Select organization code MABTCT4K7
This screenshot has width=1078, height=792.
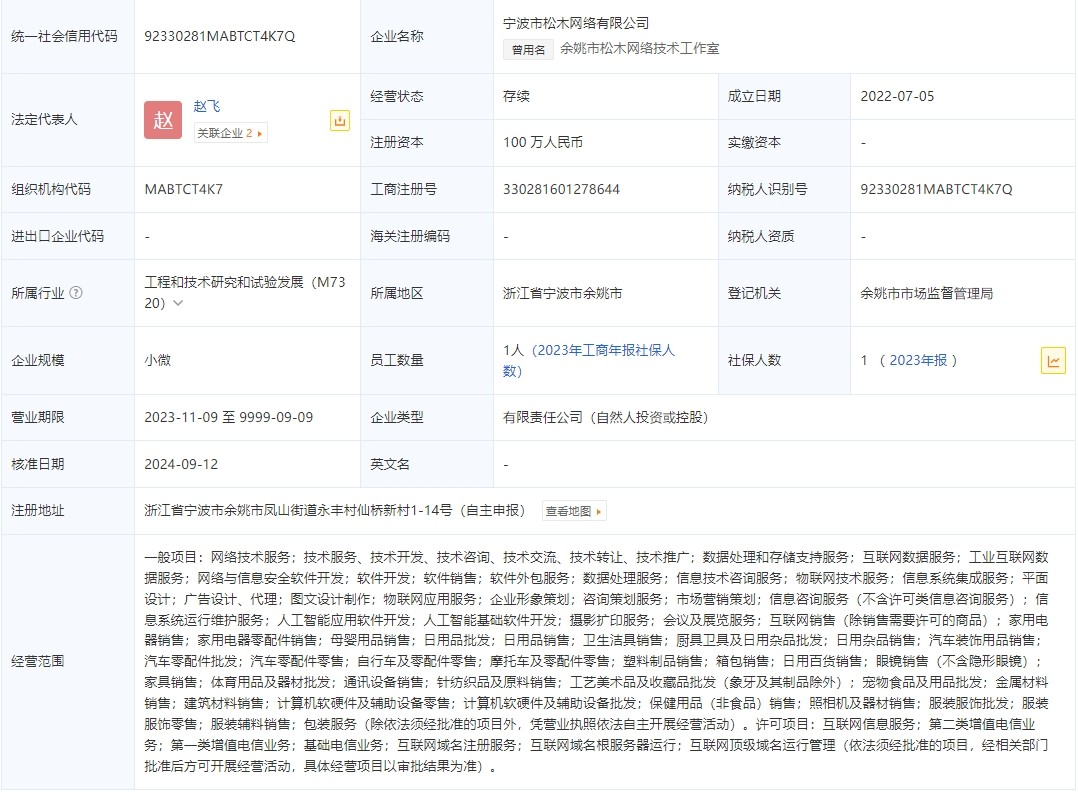point(184,189)
